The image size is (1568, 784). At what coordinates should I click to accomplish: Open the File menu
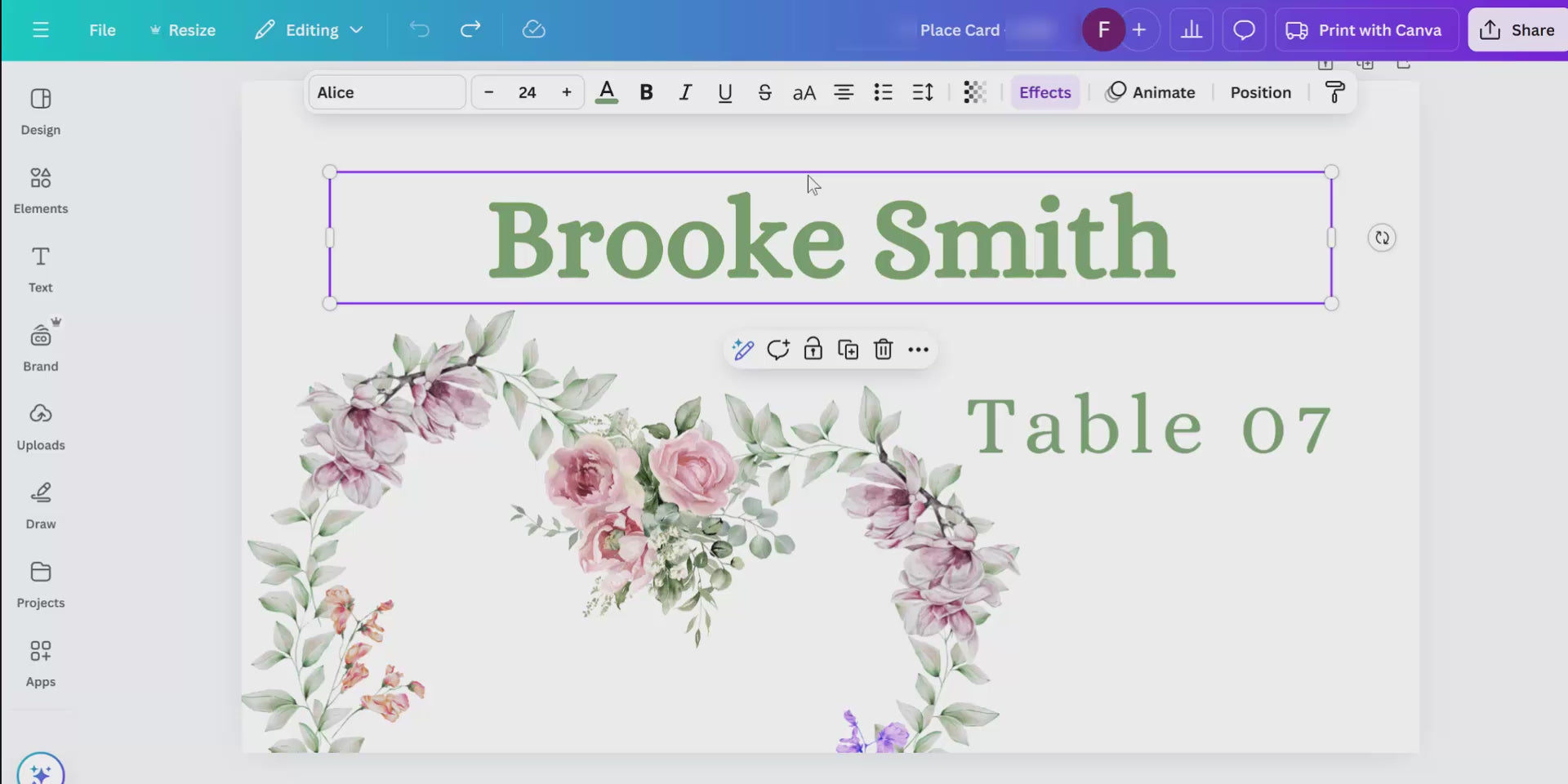[x=102, y=30]
